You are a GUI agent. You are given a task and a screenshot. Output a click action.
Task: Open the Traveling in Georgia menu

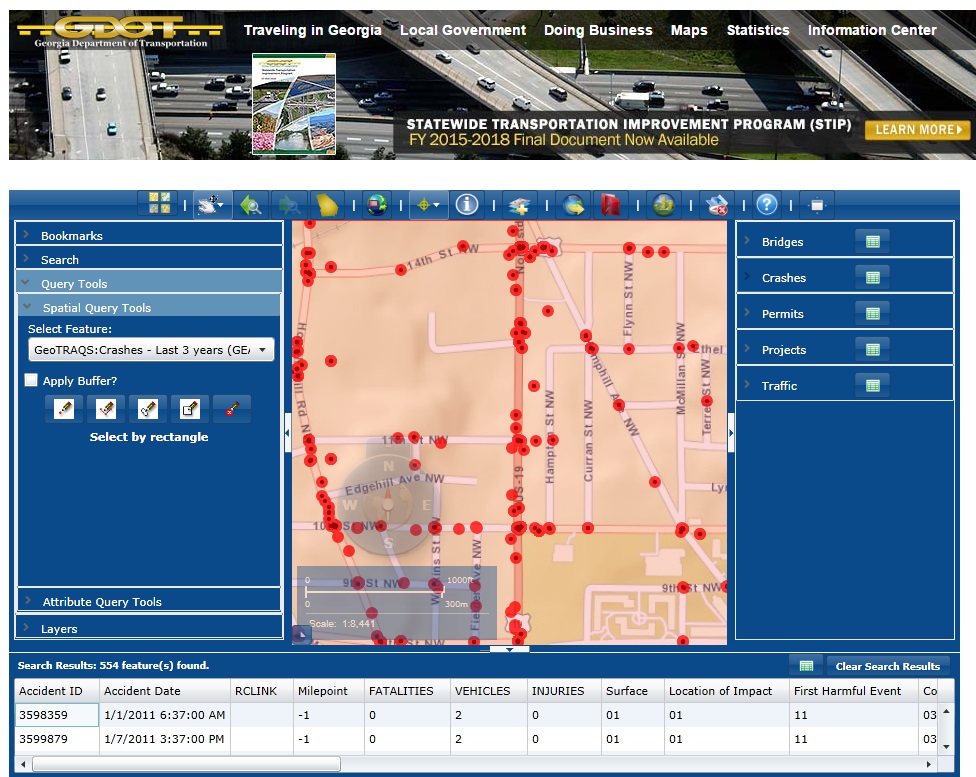(x=312, y=30)
